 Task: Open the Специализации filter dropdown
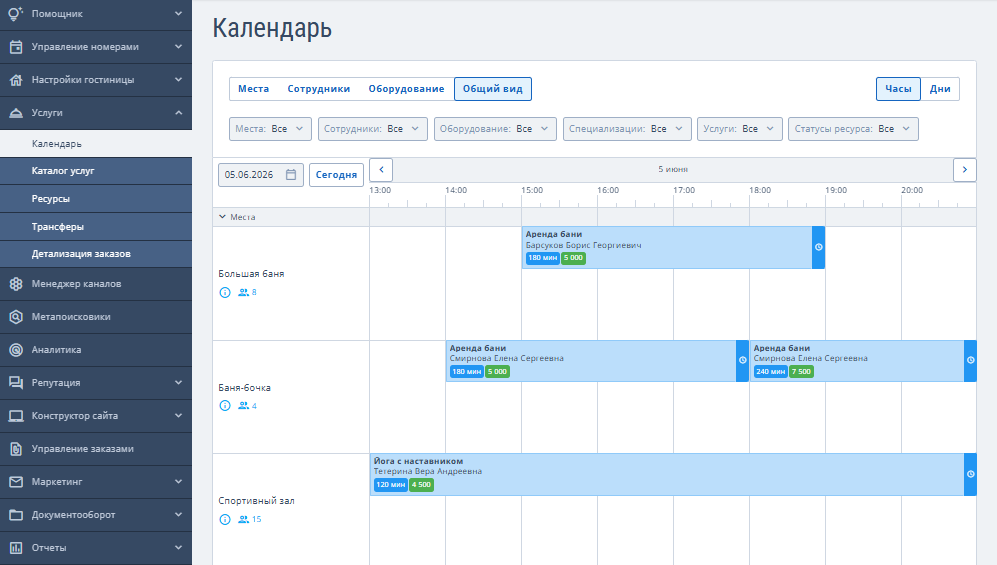[627, 129]
